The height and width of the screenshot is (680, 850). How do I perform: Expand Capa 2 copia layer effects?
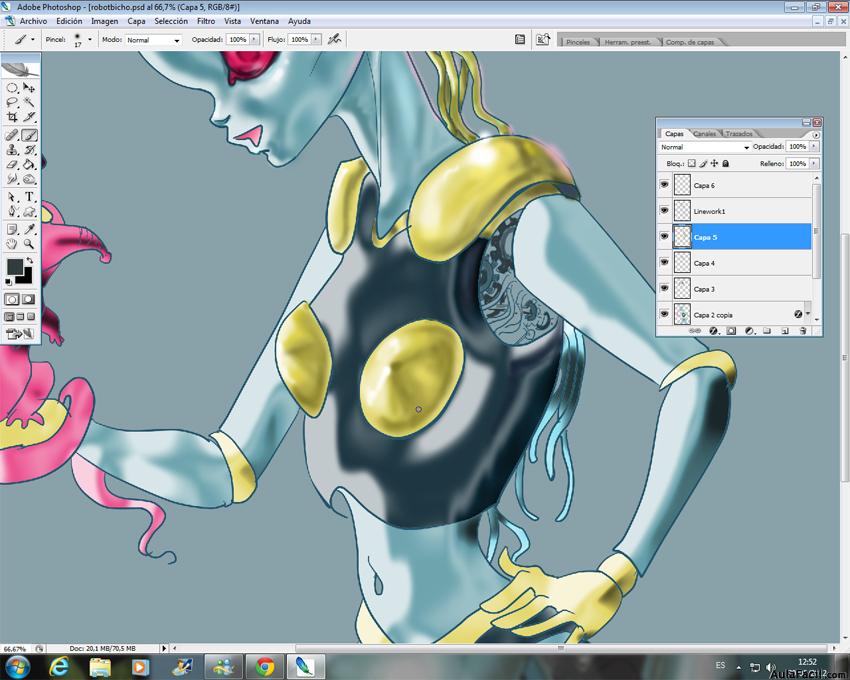pyautogui.click(x=808, y=313)
